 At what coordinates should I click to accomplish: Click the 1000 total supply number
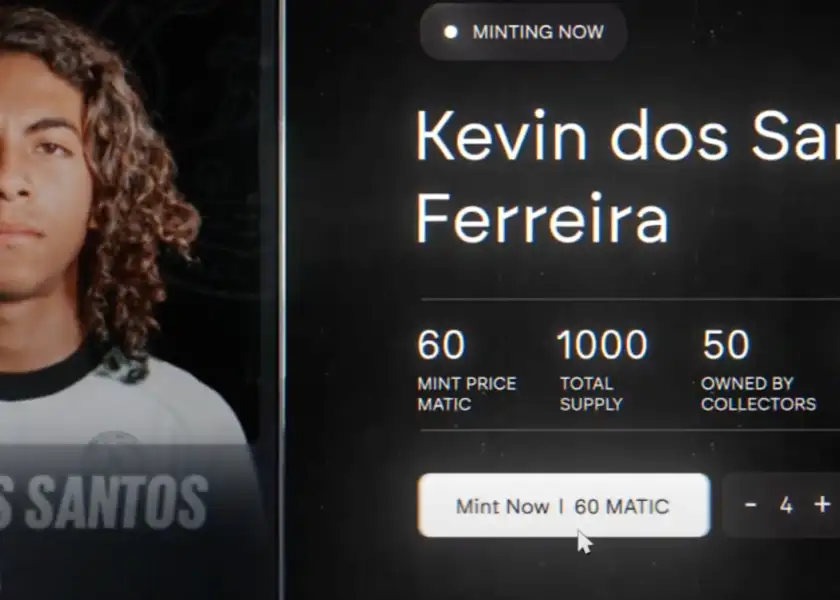pyautogui.click(x=603, y=344)
